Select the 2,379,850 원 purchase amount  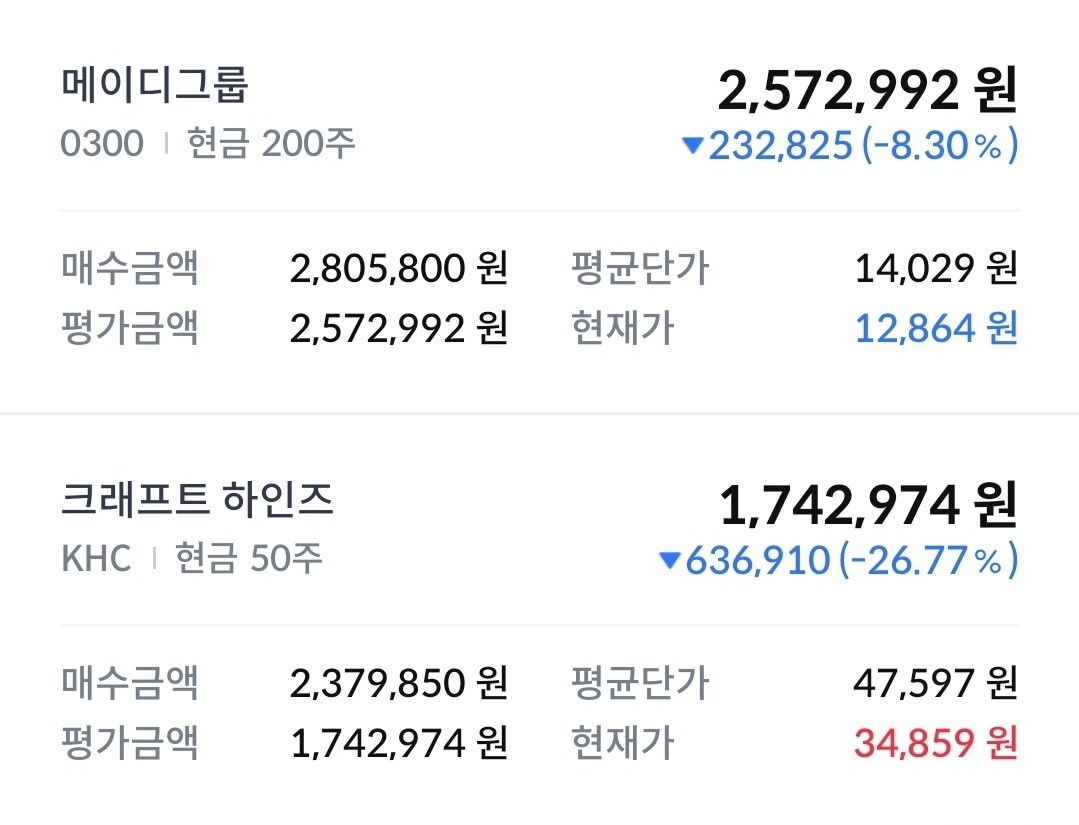coord(399,683)
